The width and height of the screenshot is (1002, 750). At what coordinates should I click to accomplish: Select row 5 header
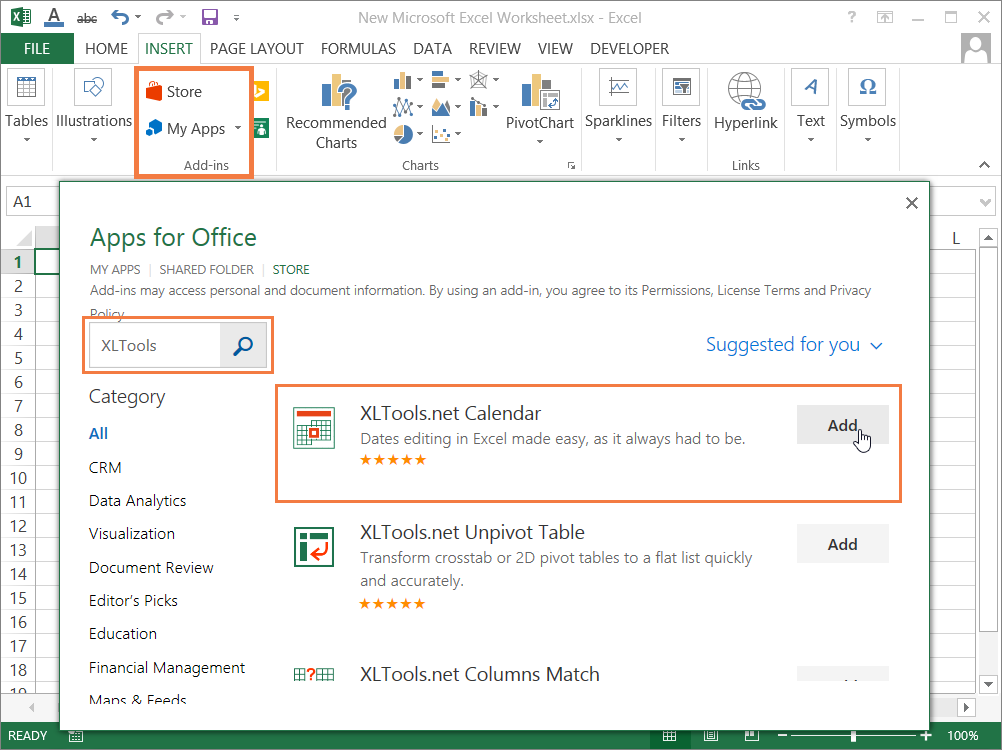click(18, 358)
